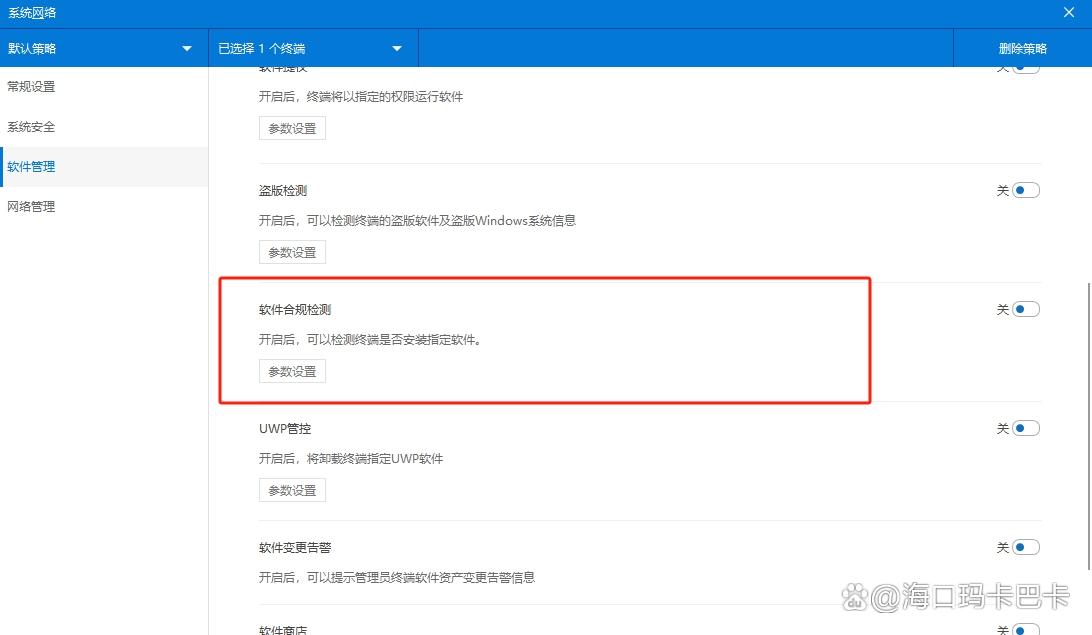Screen dimensions: 1092x635
Task: Open the 软件合规检测 参数设置 dialog
Action: 291,370
